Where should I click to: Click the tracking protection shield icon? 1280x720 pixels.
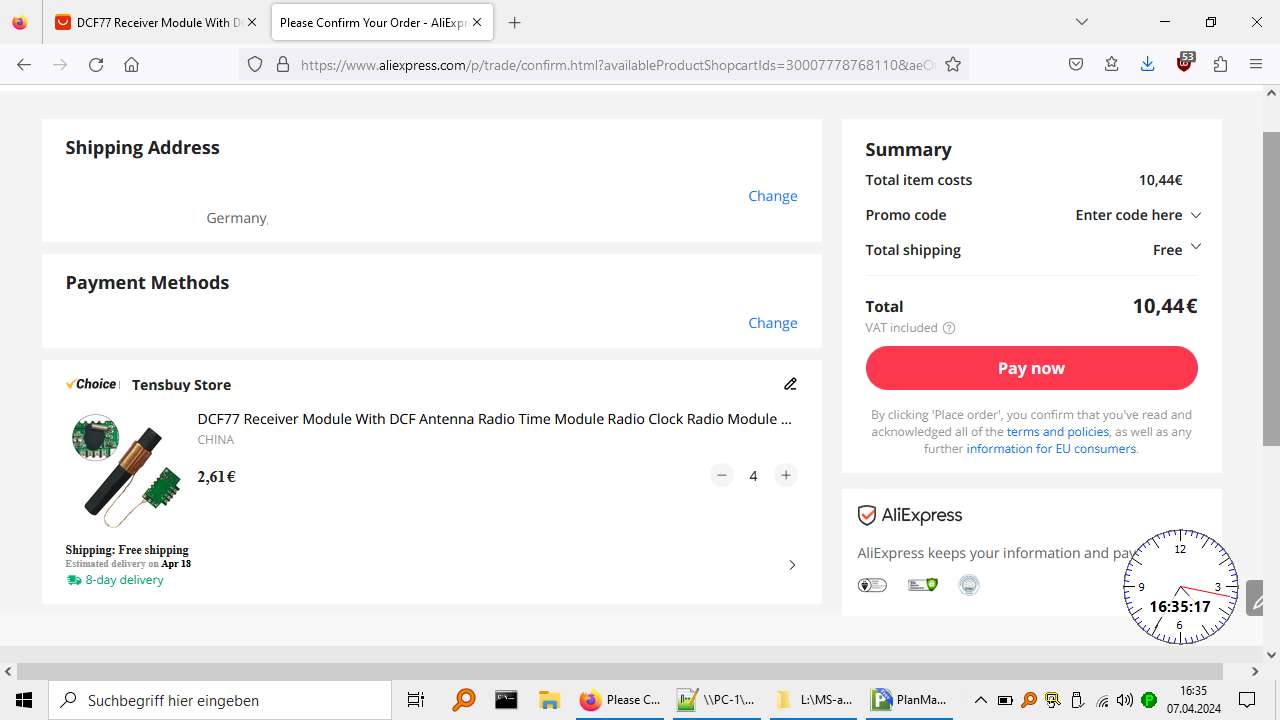255,64
